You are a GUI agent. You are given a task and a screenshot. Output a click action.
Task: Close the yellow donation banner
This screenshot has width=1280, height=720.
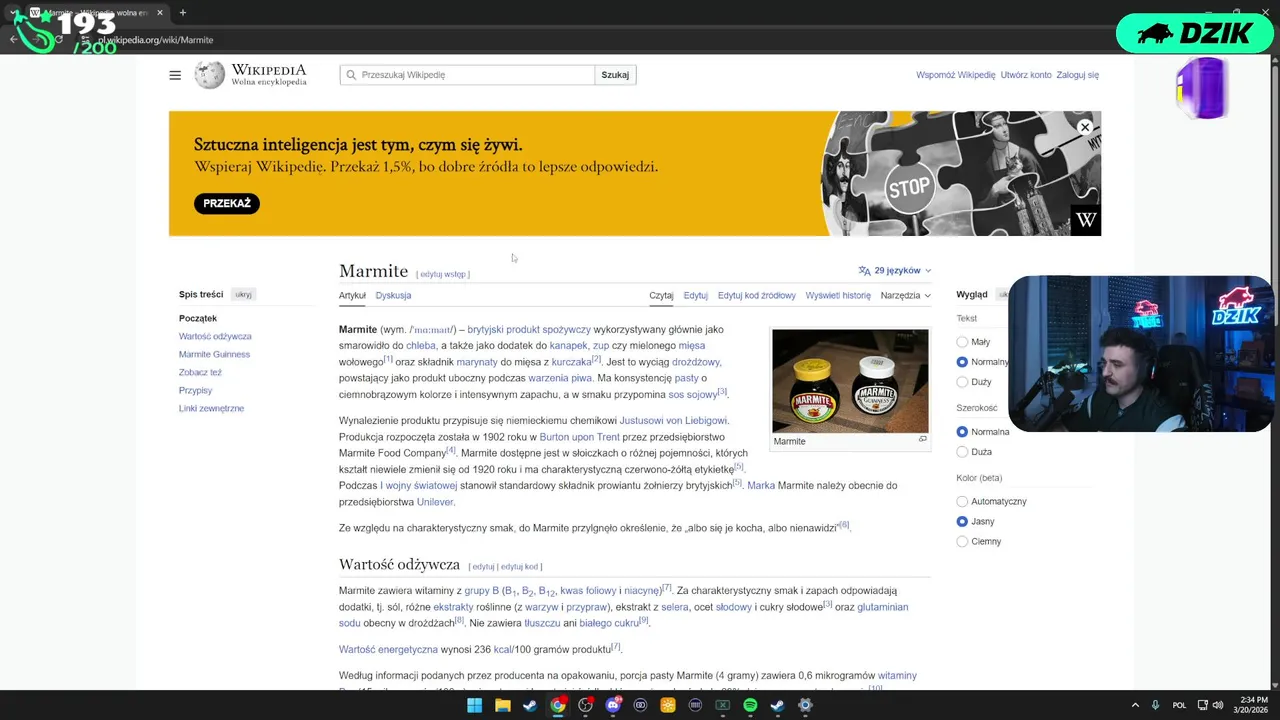coord(1084,127)
